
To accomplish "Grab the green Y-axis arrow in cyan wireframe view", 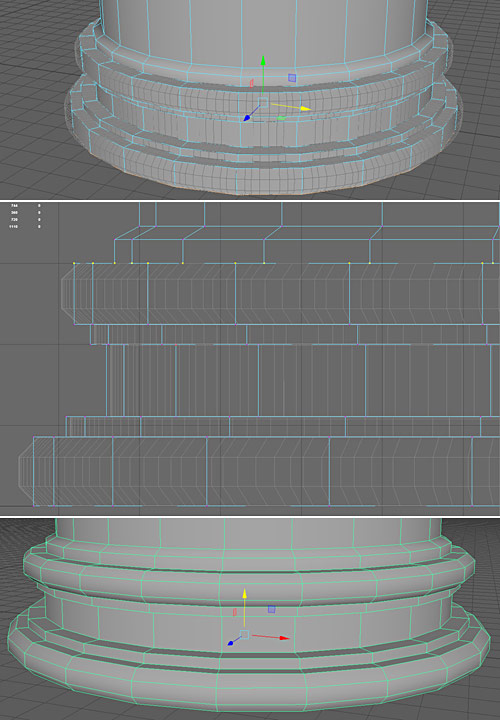I will (263, 60).
